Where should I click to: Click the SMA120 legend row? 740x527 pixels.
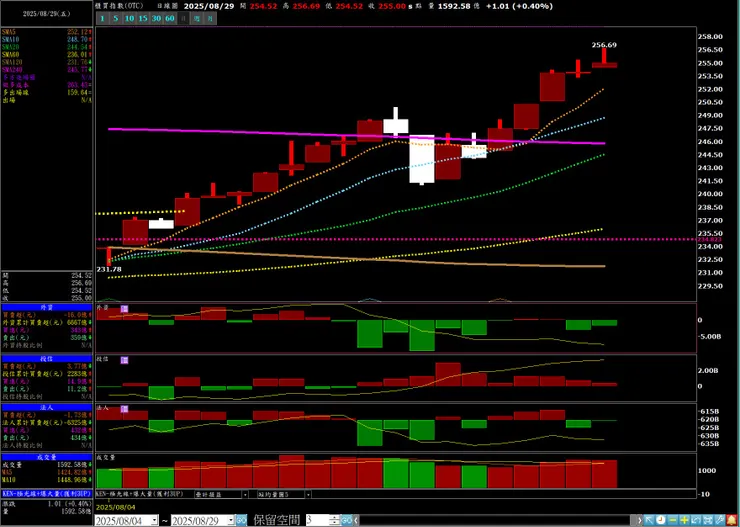pos(47,62)
